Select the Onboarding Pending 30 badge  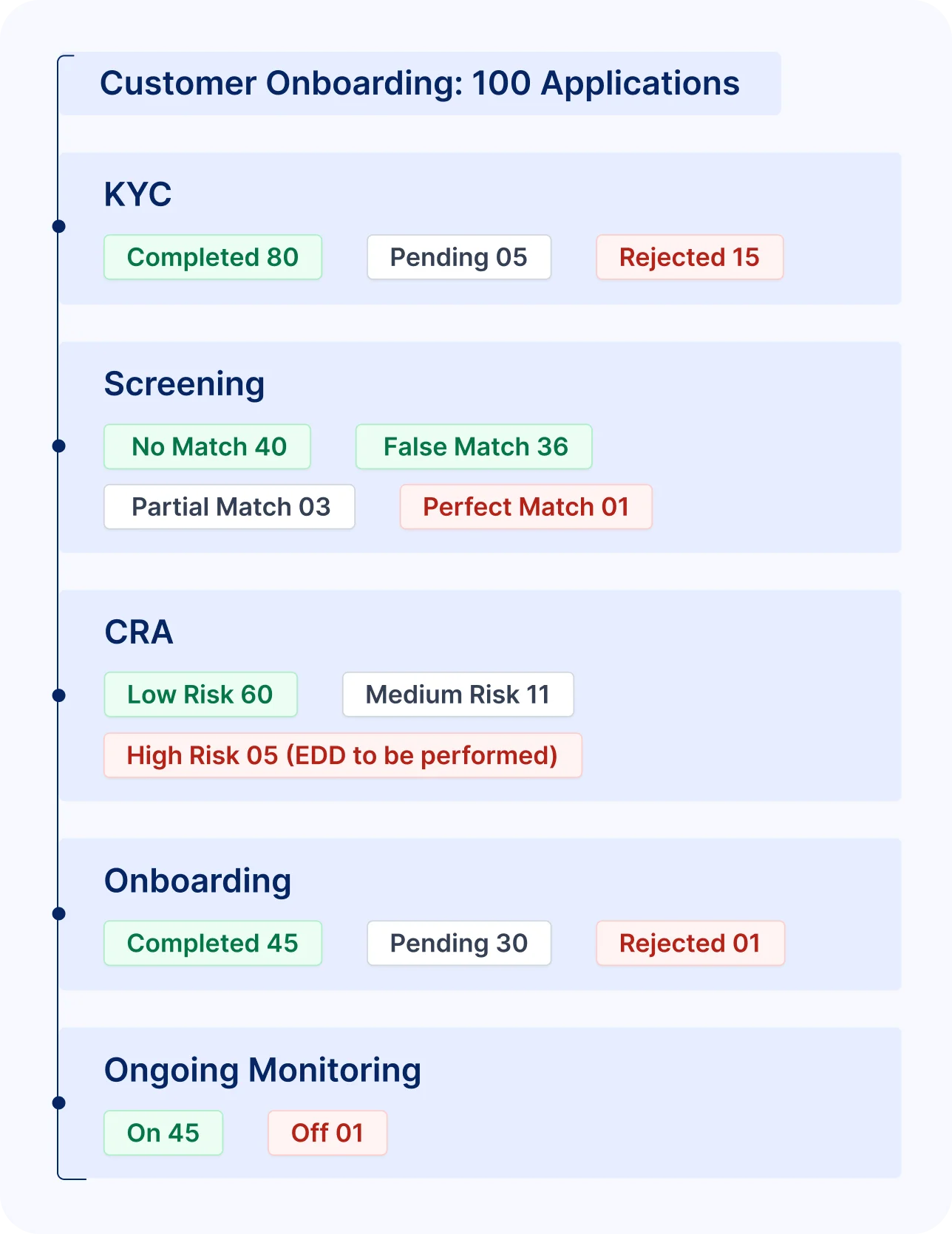tap(459, 943)
